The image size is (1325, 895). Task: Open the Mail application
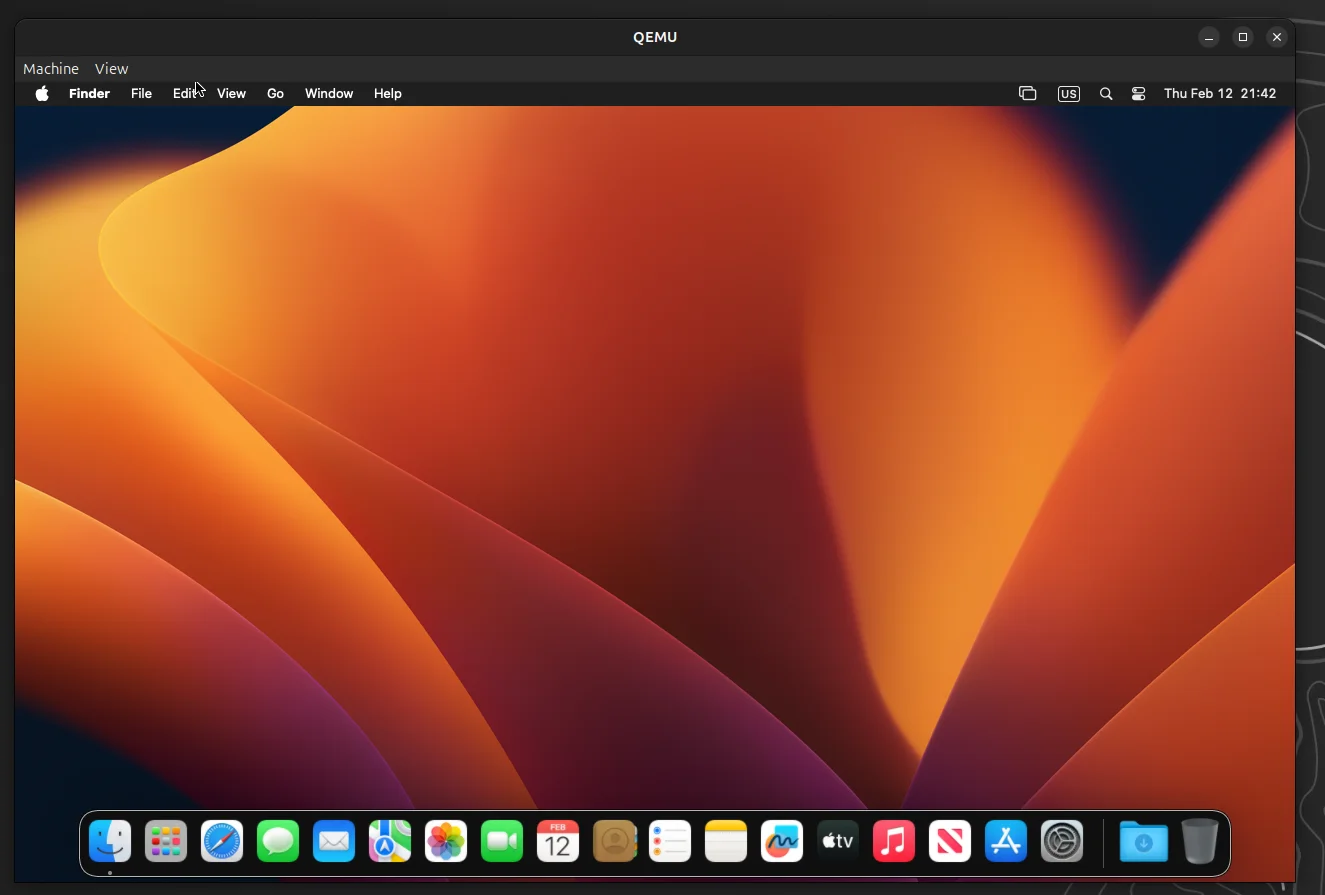pyautogui.click(x=333, y=842)
